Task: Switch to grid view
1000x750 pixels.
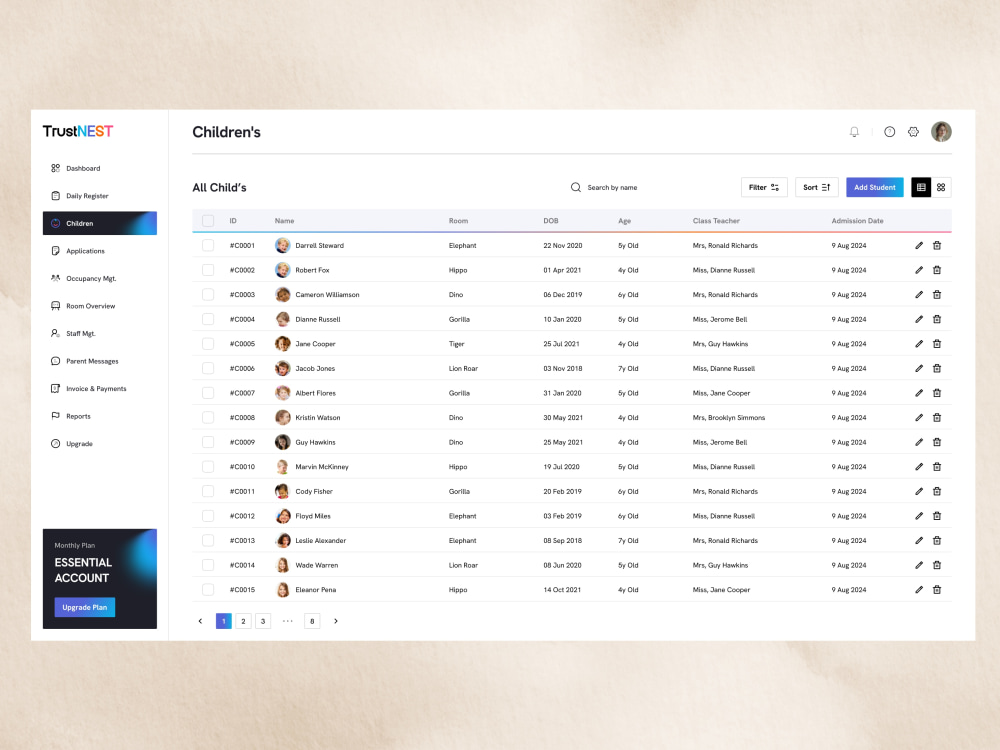Action: 940,187
